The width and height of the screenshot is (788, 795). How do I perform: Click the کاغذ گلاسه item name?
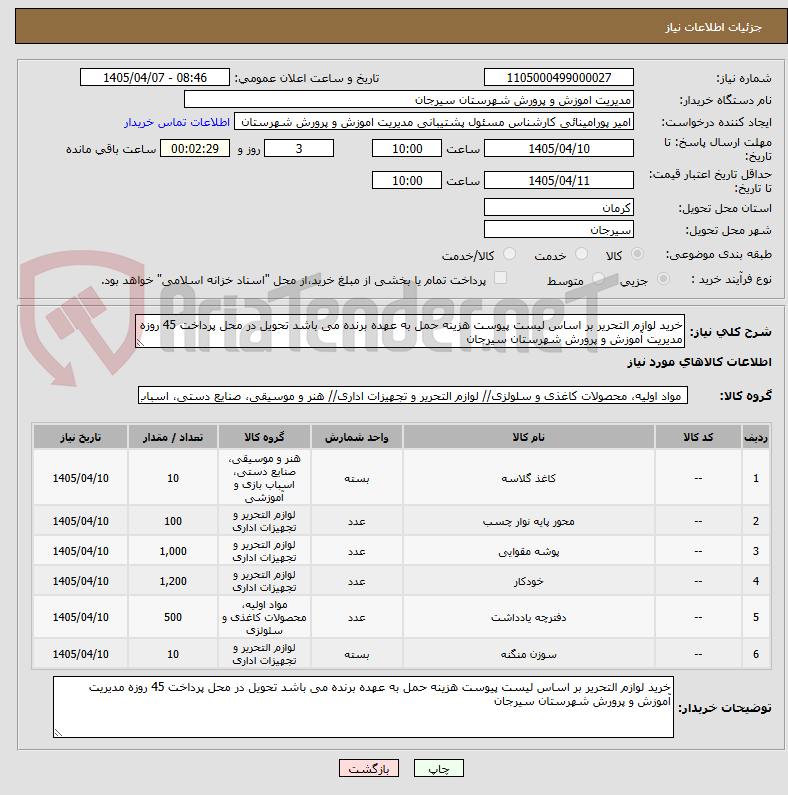click(x=528, y=478)
